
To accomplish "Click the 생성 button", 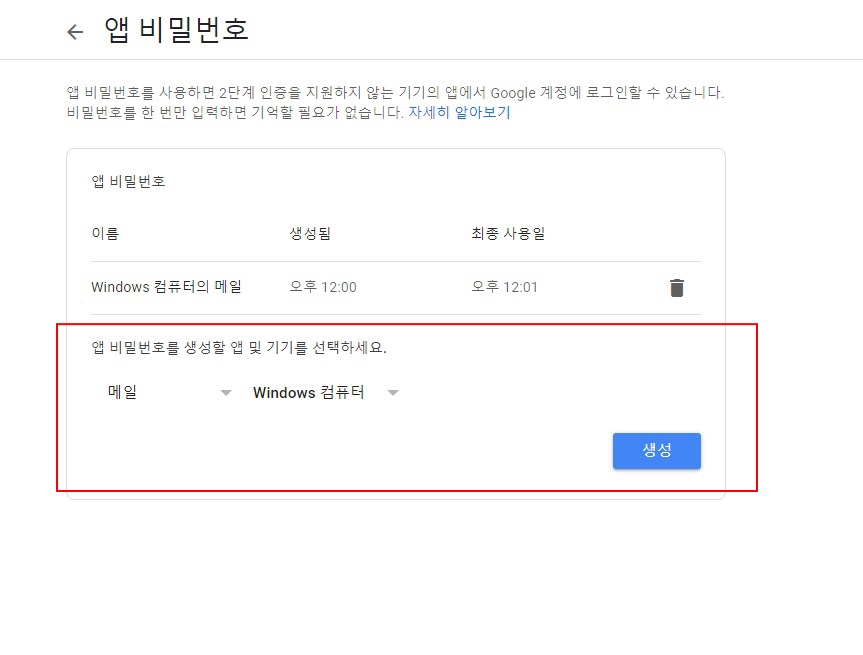I will tap(657, 451).
